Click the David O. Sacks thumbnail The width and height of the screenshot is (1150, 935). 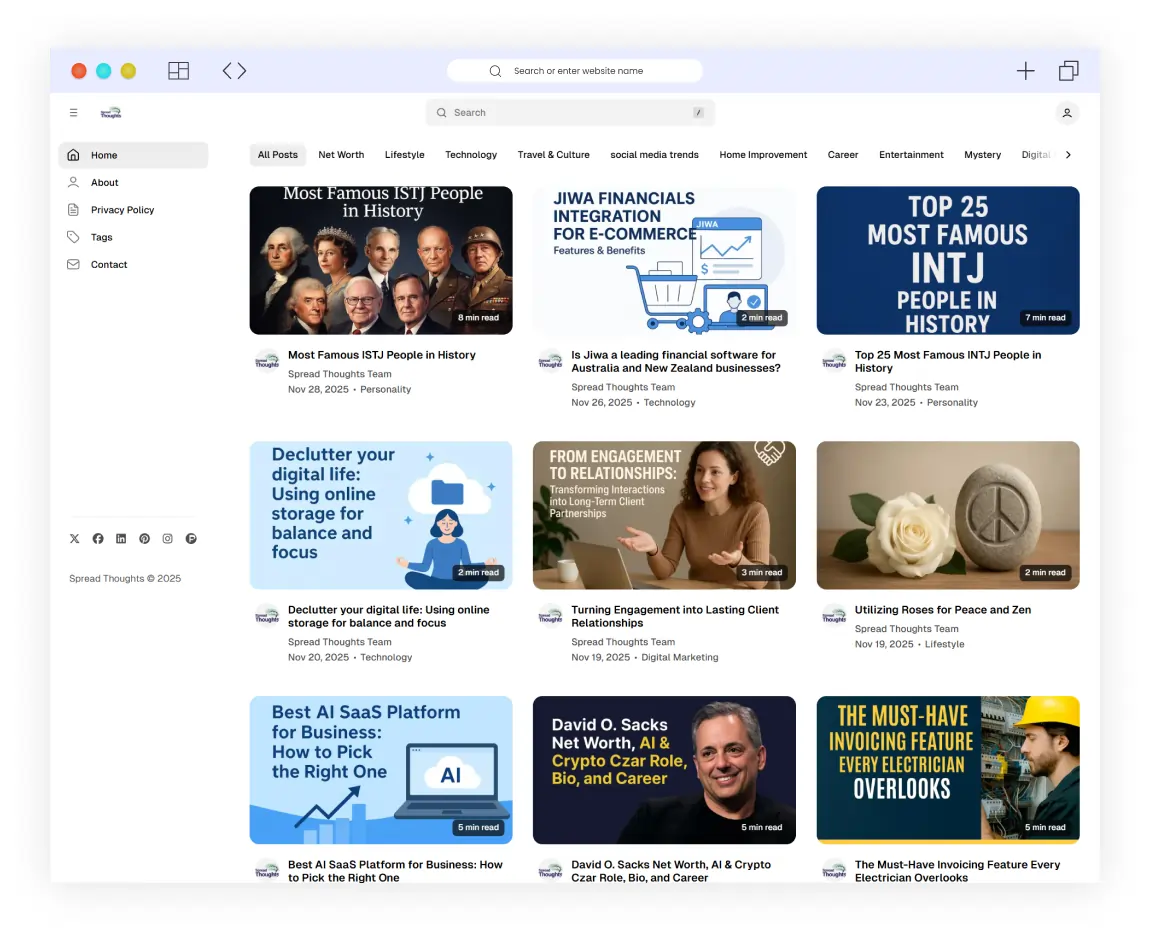coord(664,770)
